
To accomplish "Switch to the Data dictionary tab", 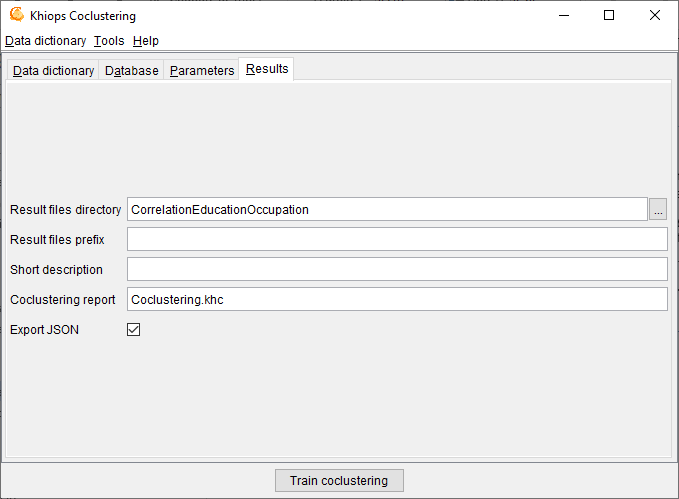I will 53,71.
